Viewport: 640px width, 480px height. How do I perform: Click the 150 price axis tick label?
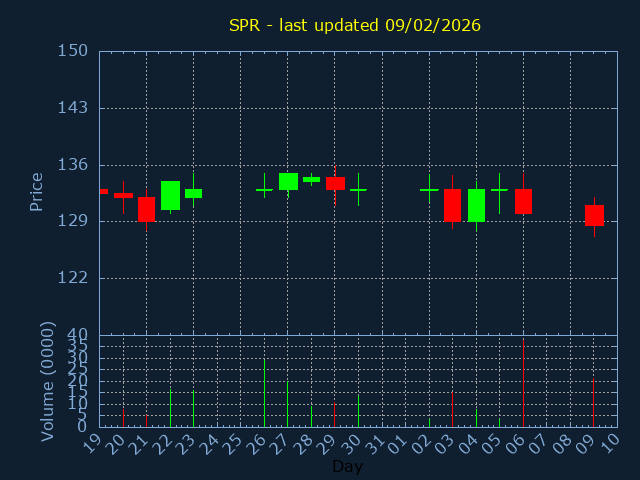73,51
